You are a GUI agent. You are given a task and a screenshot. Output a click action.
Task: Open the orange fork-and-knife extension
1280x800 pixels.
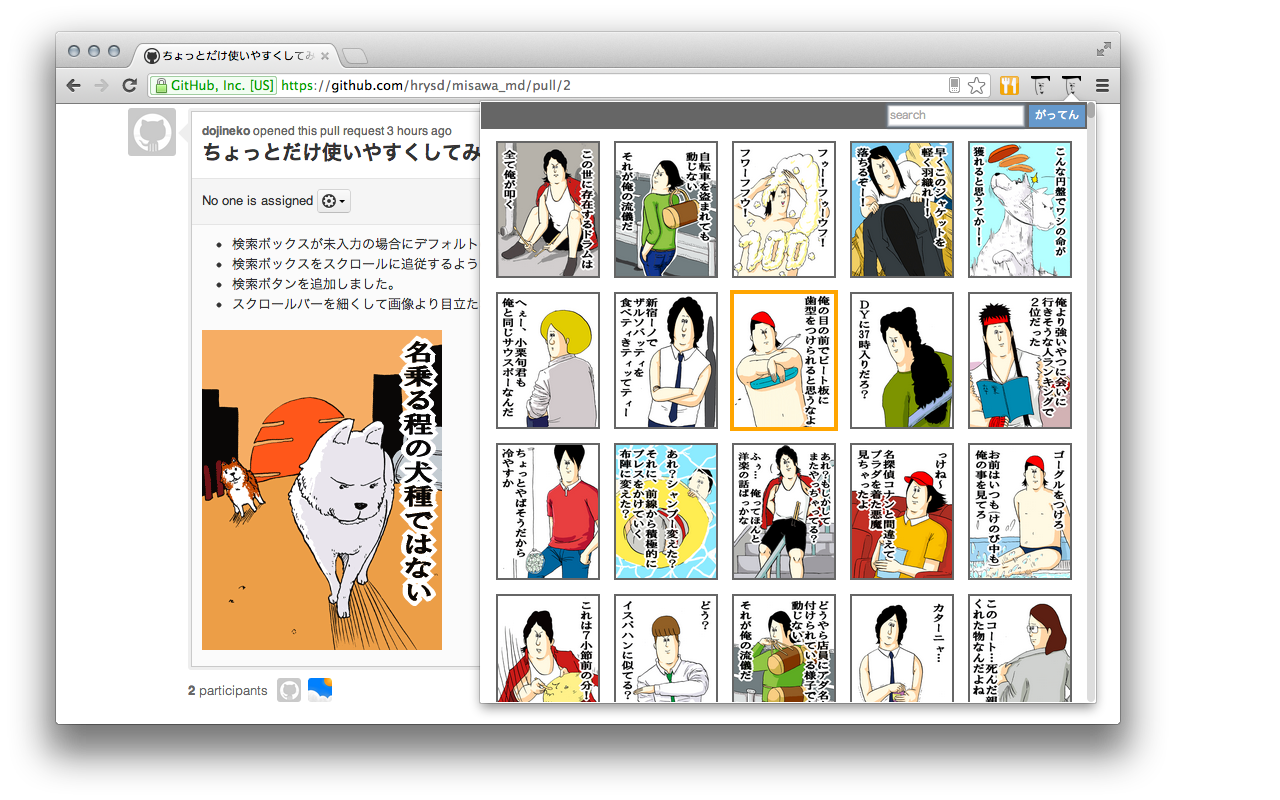coord(1009,86)
